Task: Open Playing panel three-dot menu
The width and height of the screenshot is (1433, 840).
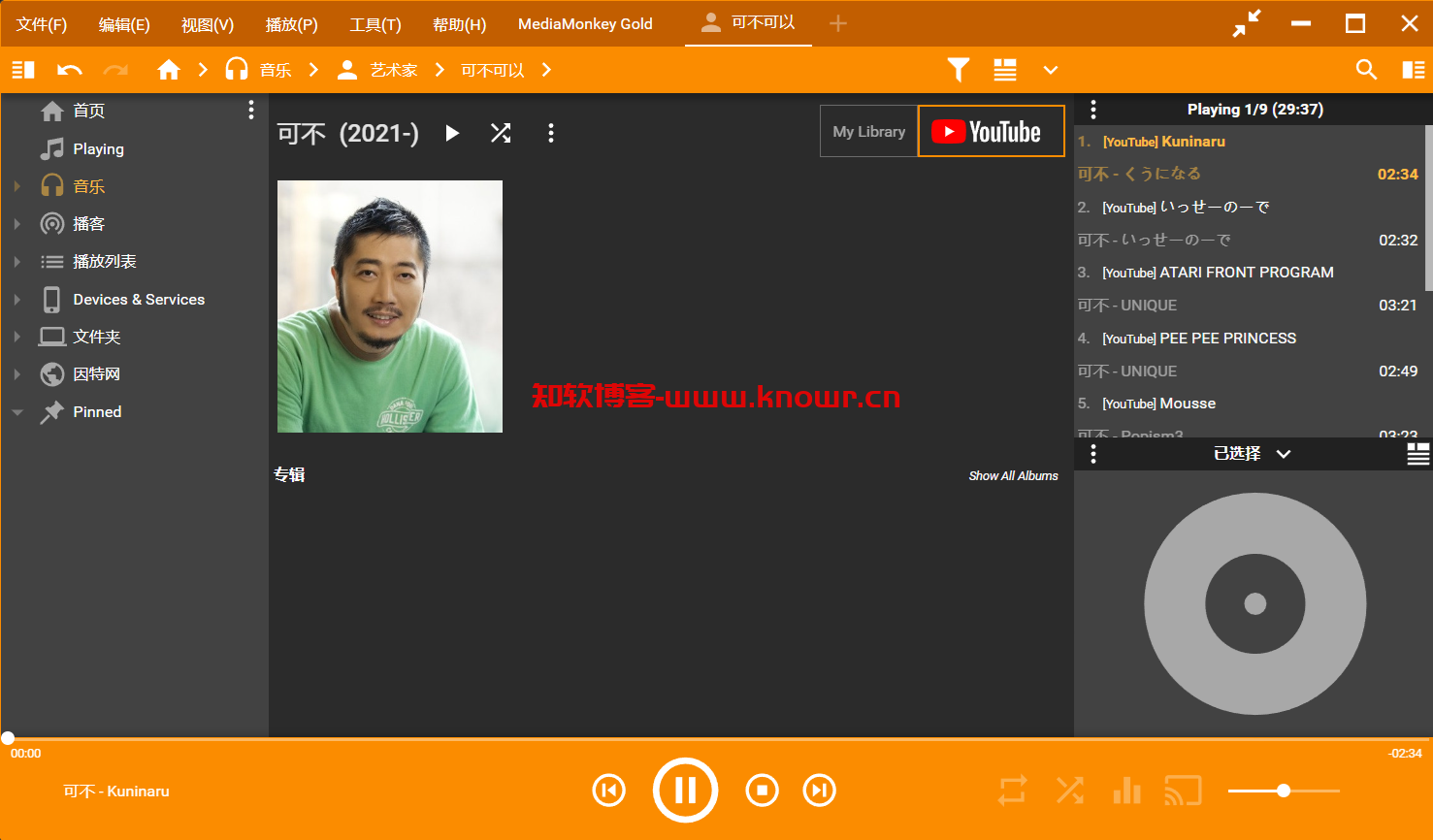Action: tap(1093, 110)
